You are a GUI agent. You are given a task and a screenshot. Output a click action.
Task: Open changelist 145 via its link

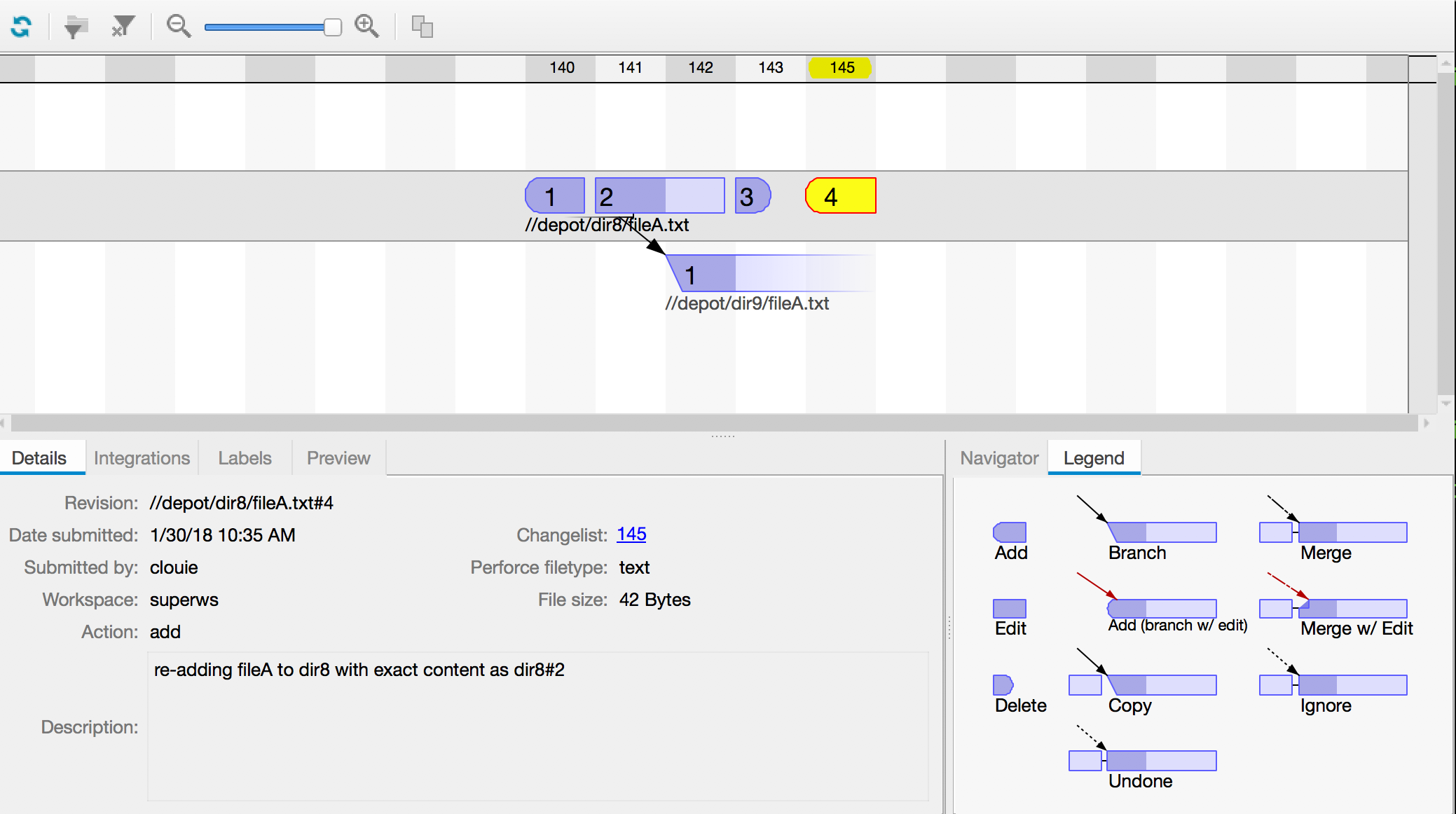click(x=630, y=534)
